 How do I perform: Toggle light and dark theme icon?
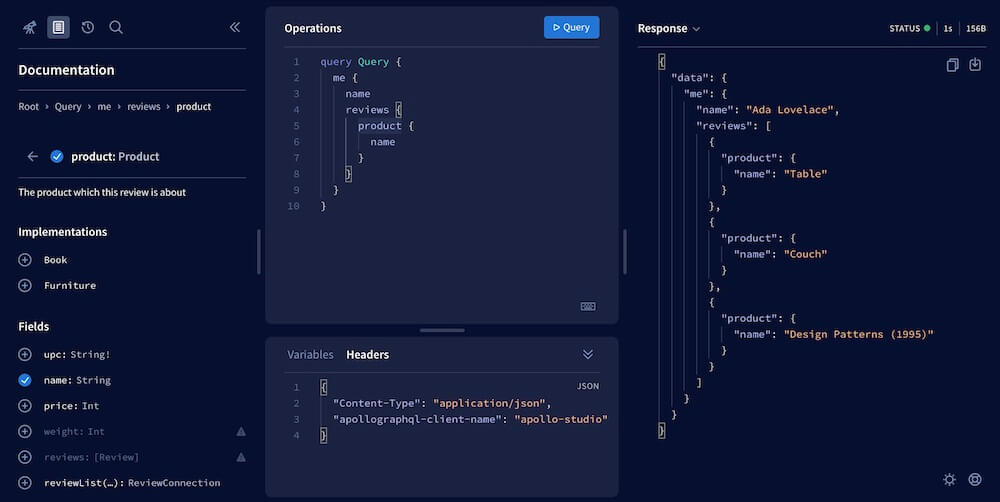(949, 479)
